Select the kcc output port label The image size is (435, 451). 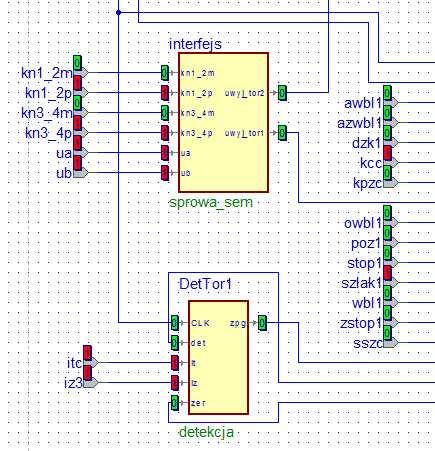(371, 163)
